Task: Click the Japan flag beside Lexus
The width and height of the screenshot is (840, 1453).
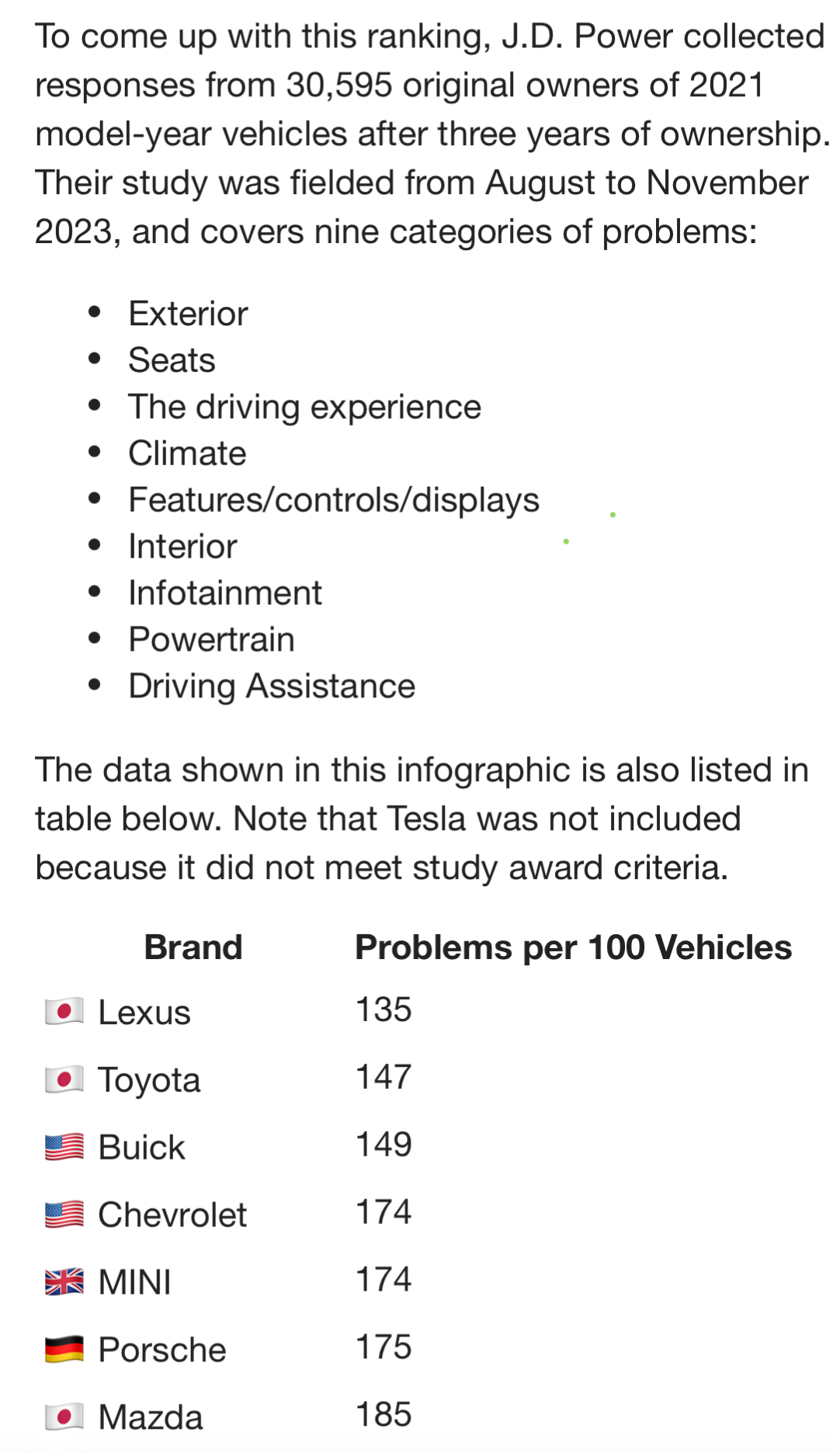Action: point(64,1012)
